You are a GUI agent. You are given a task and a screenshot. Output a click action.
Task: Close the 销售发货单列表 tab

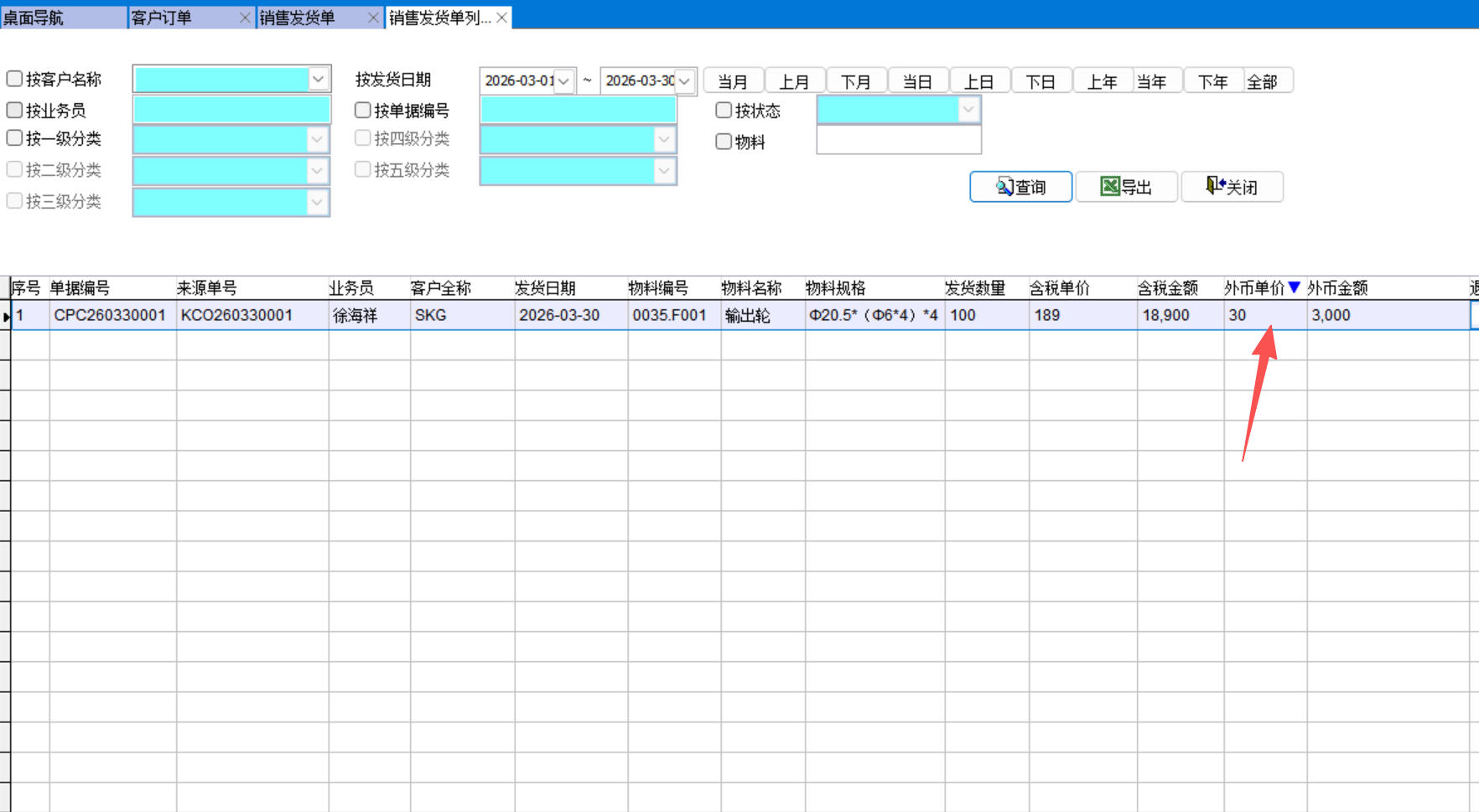(x=501, y=18)
